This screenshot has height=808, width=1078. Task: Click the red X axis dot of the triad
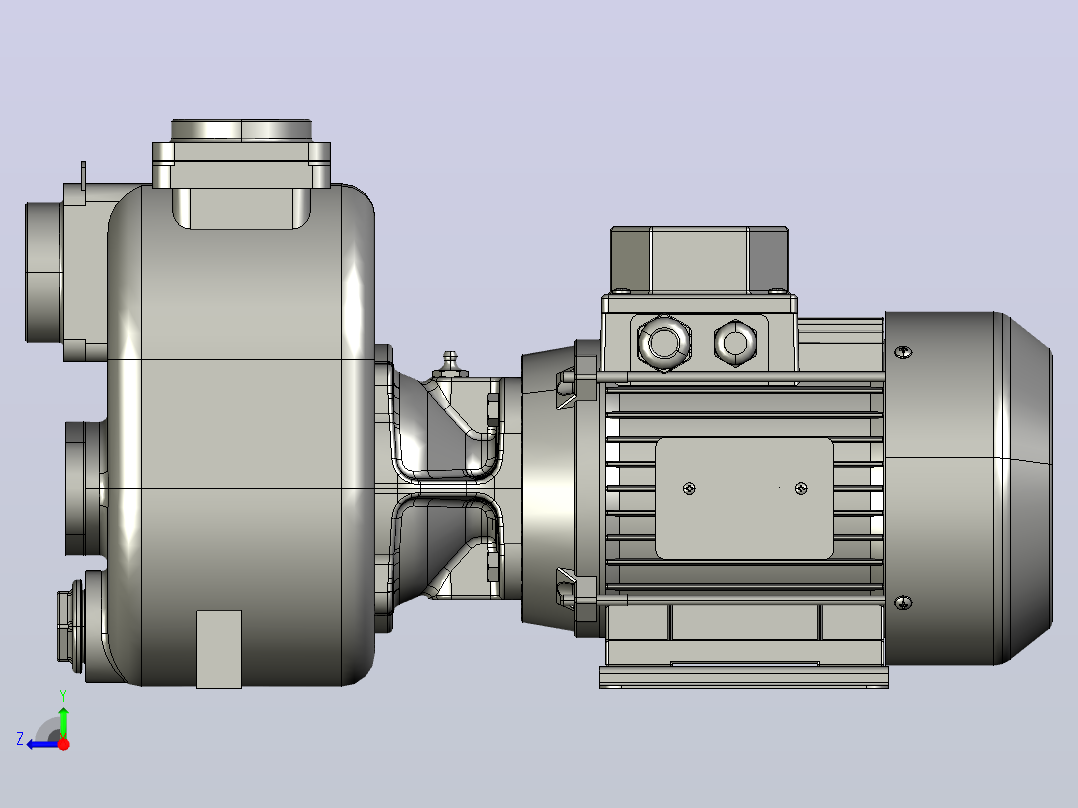pos(63,744)
